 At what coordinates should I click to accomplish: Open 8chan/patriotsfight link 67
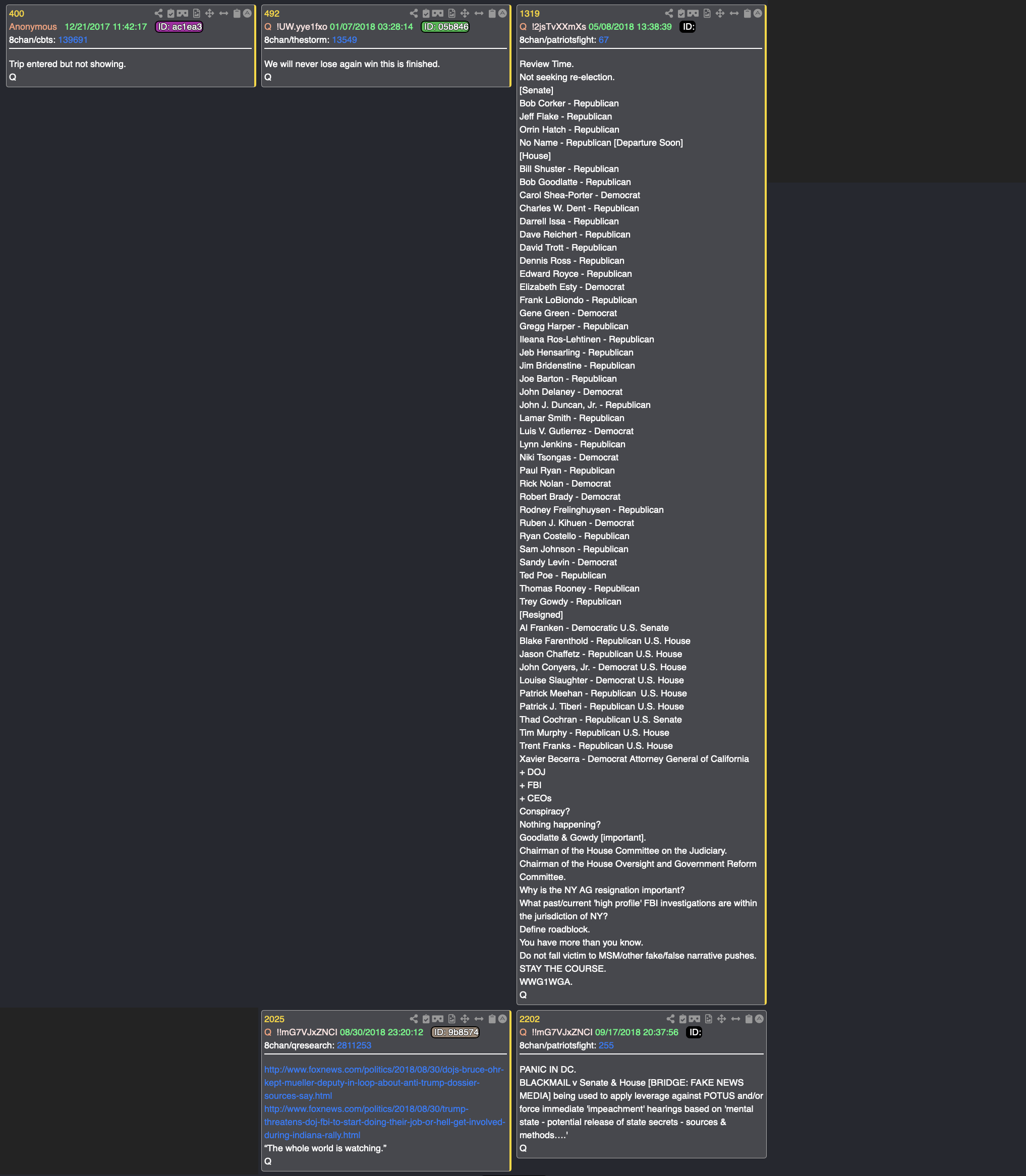pos(603,40)
